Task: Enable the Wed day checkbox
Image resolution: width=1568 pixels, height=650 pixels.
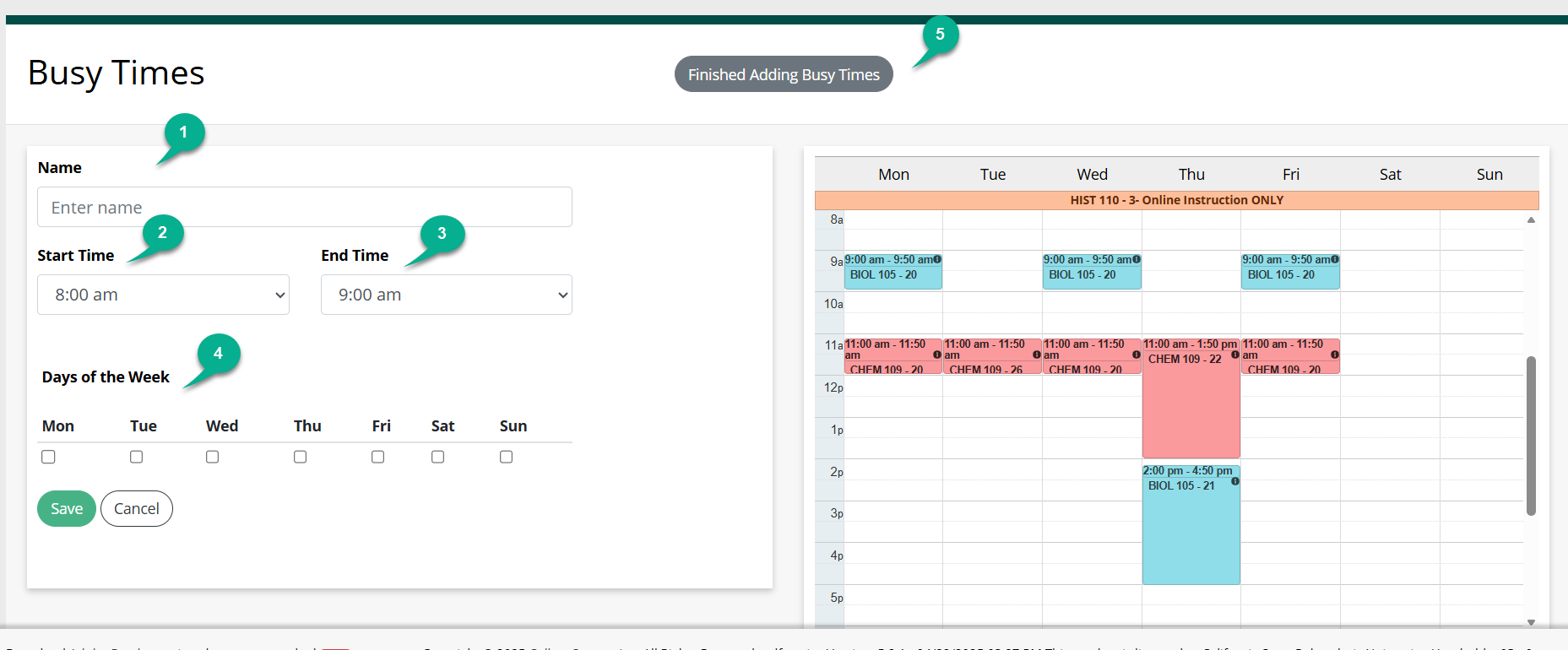Action: tap(212, 457)
